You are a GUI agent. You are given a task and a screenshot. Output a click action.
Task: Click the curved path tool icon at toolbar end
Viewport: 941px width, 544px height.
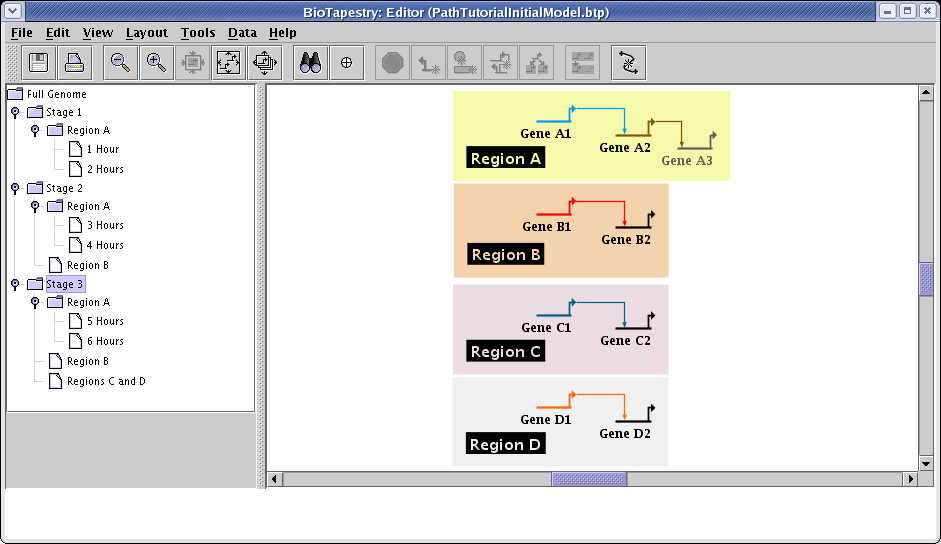pyautogui.click(x=628, y=63)
